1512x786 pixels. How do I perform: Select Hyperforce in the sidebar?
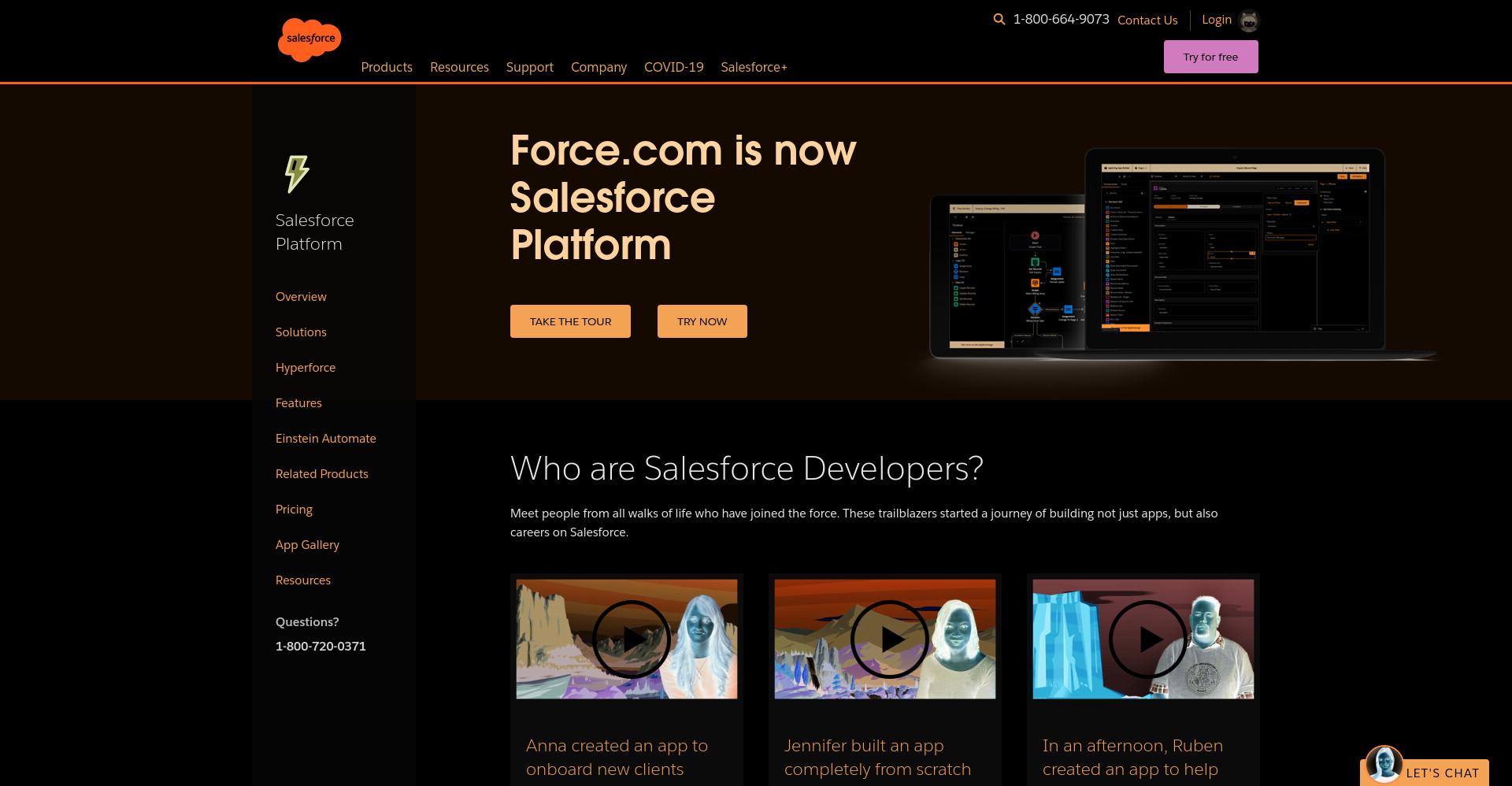click(x=306, y=367)
